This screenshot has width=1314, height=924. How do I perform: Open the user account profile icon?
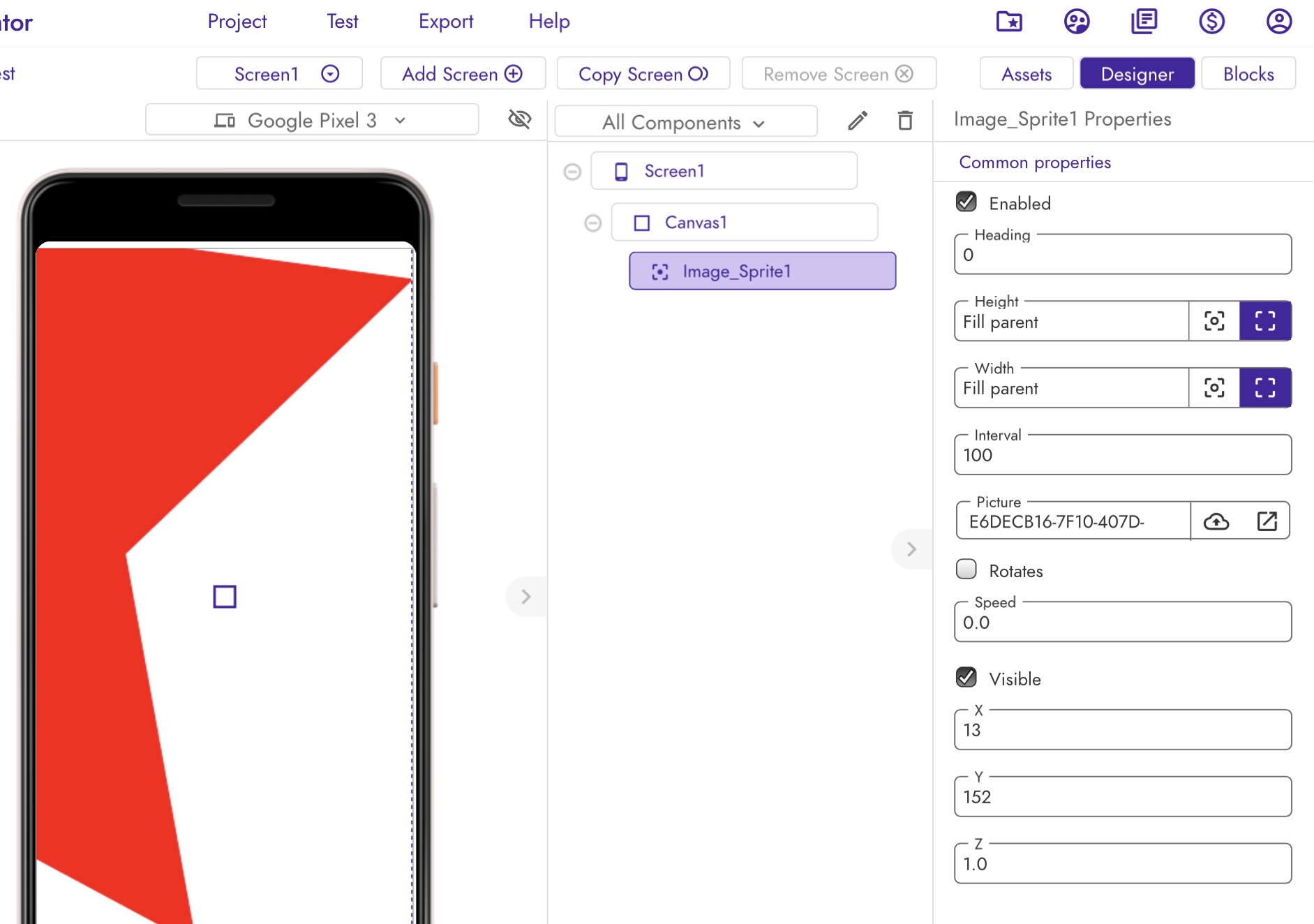(1279, 22)
